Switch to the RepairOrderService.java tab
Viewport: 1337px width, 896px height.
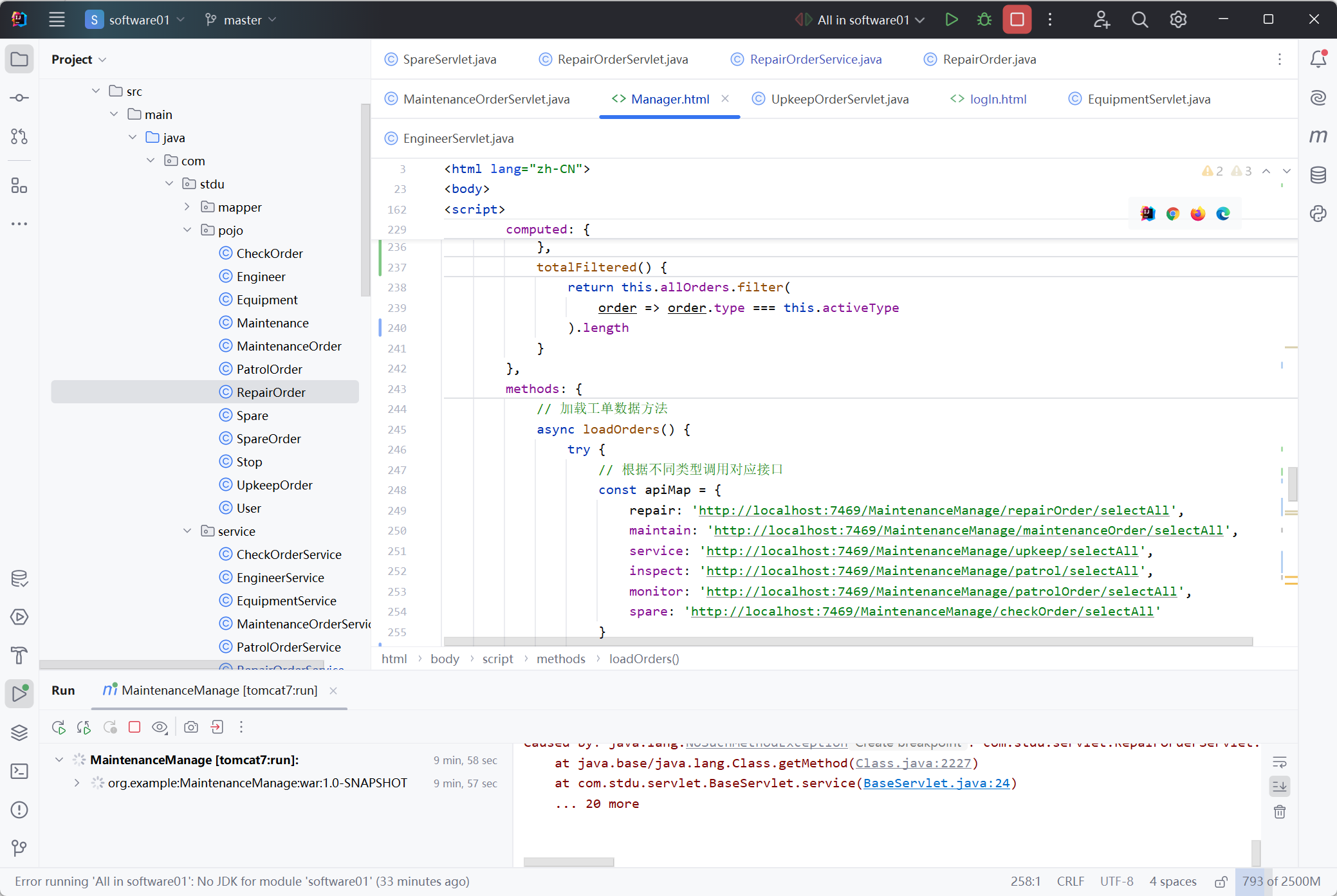click(x=815, y=59)
